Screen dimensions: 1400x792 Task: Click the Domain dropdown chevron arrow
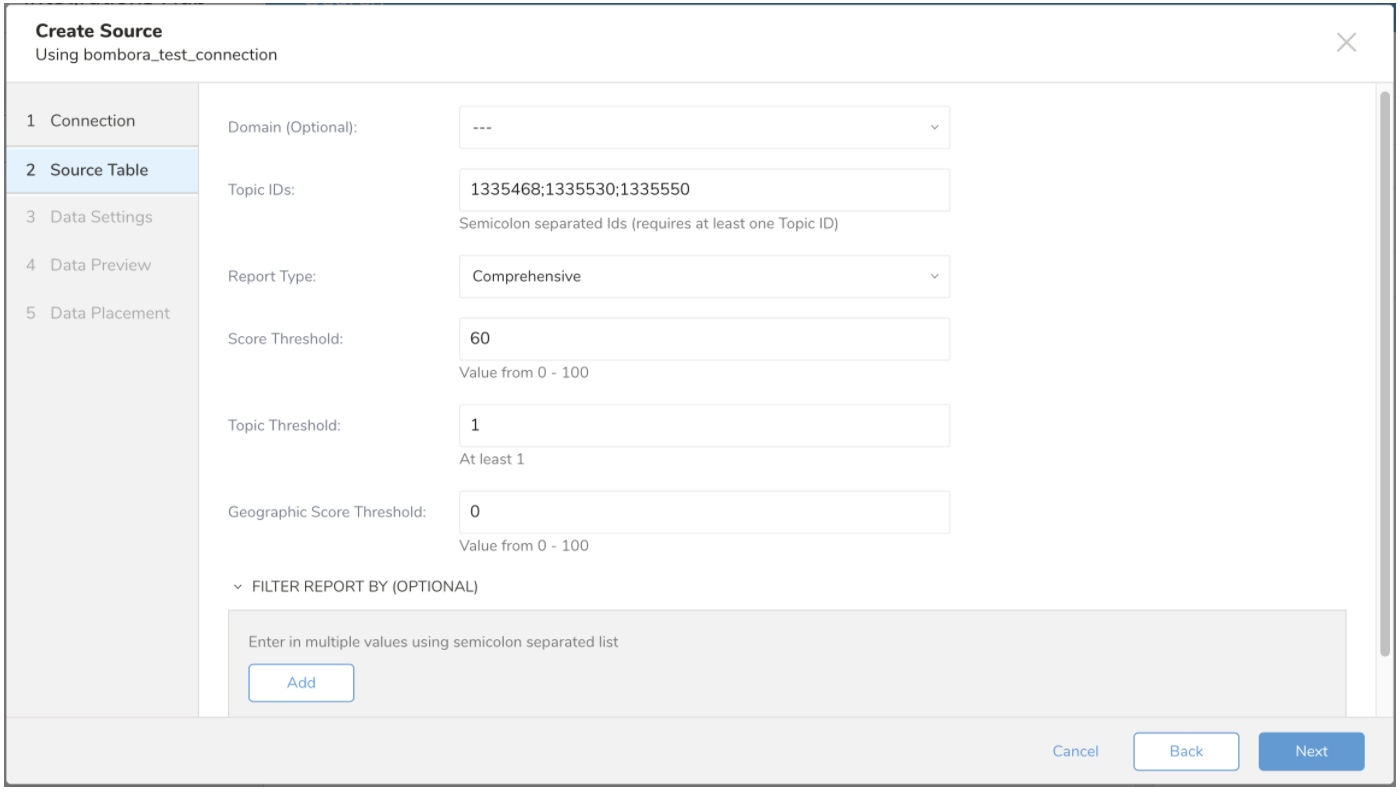pos(934,128)
